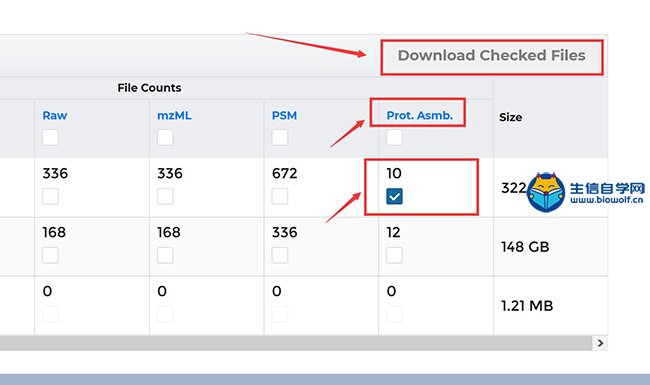The image size is (650, 385).
Task: Click the Download Checked Files button
Action: pyautogui.click(x=492, y=57)
